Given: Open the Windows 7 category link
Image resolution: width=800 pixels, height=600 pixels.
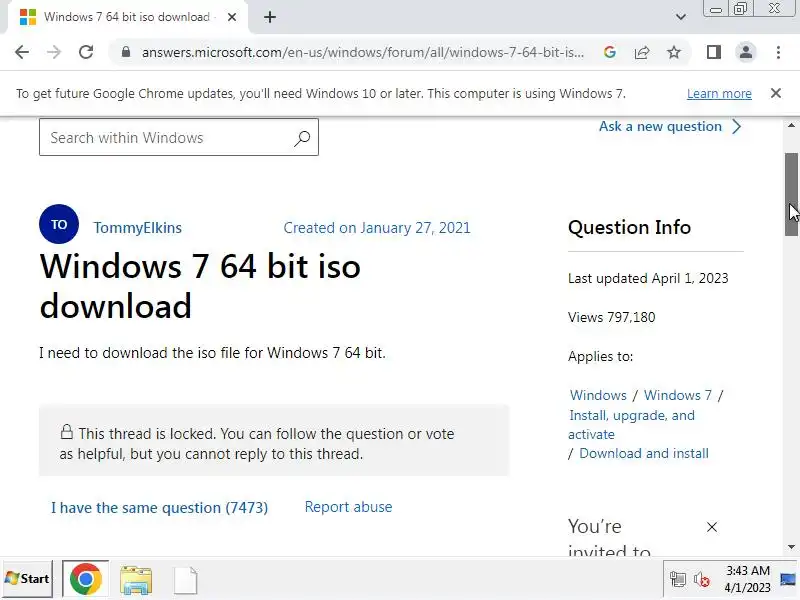Looking at the screenshot, I should [678, 395].
